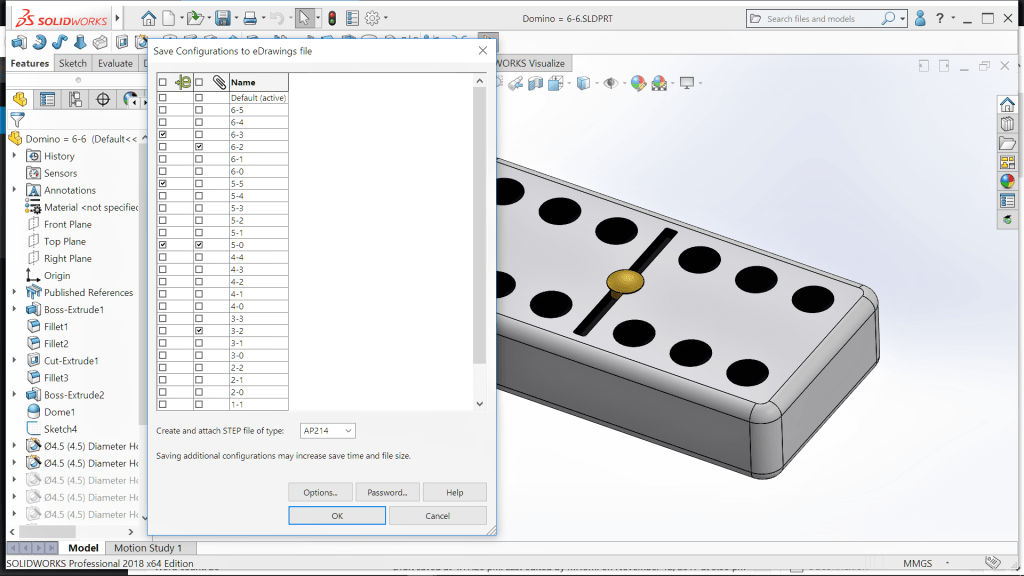1024x576 pixels.
Task: Click the Home icon in the top toolbar
Action: coord(148,18)
